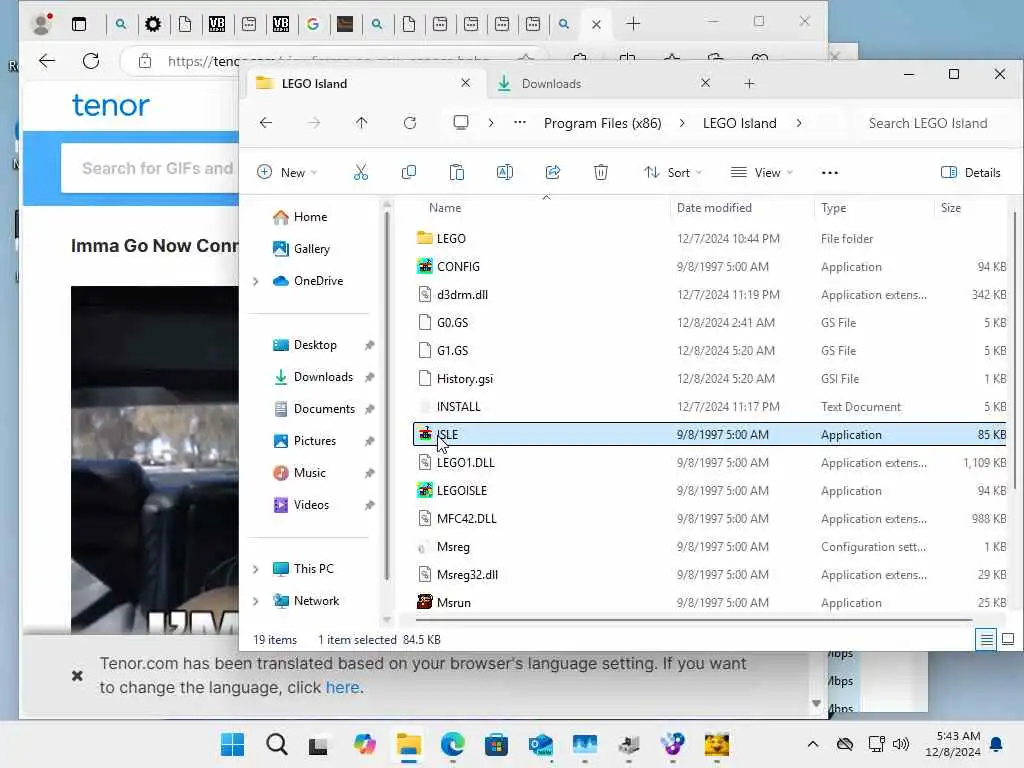Expand the Network tree node
The image size is (1024, 768).
coord(256,601)
